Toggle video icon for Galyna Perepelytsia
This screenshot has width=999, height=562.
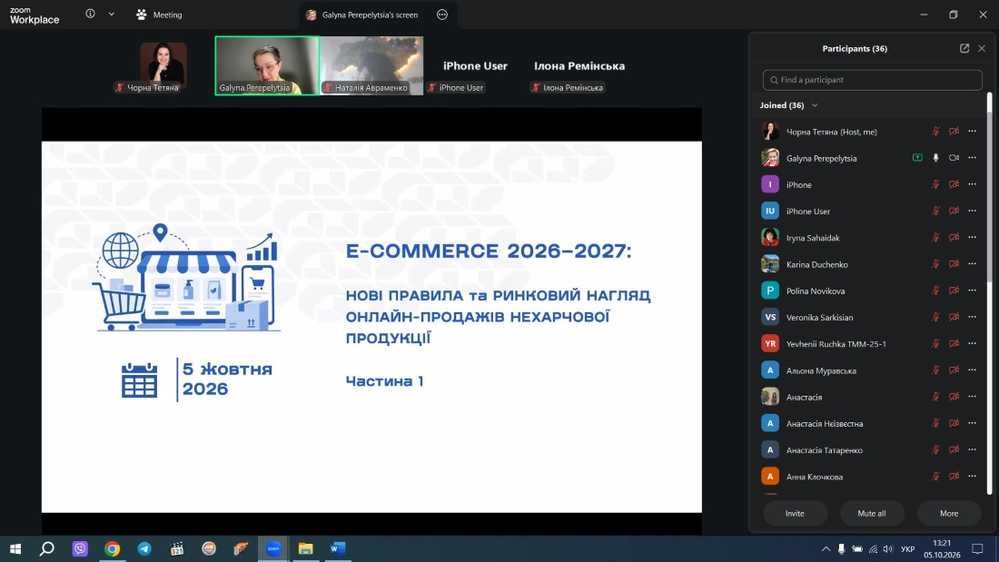click(954, 158)
